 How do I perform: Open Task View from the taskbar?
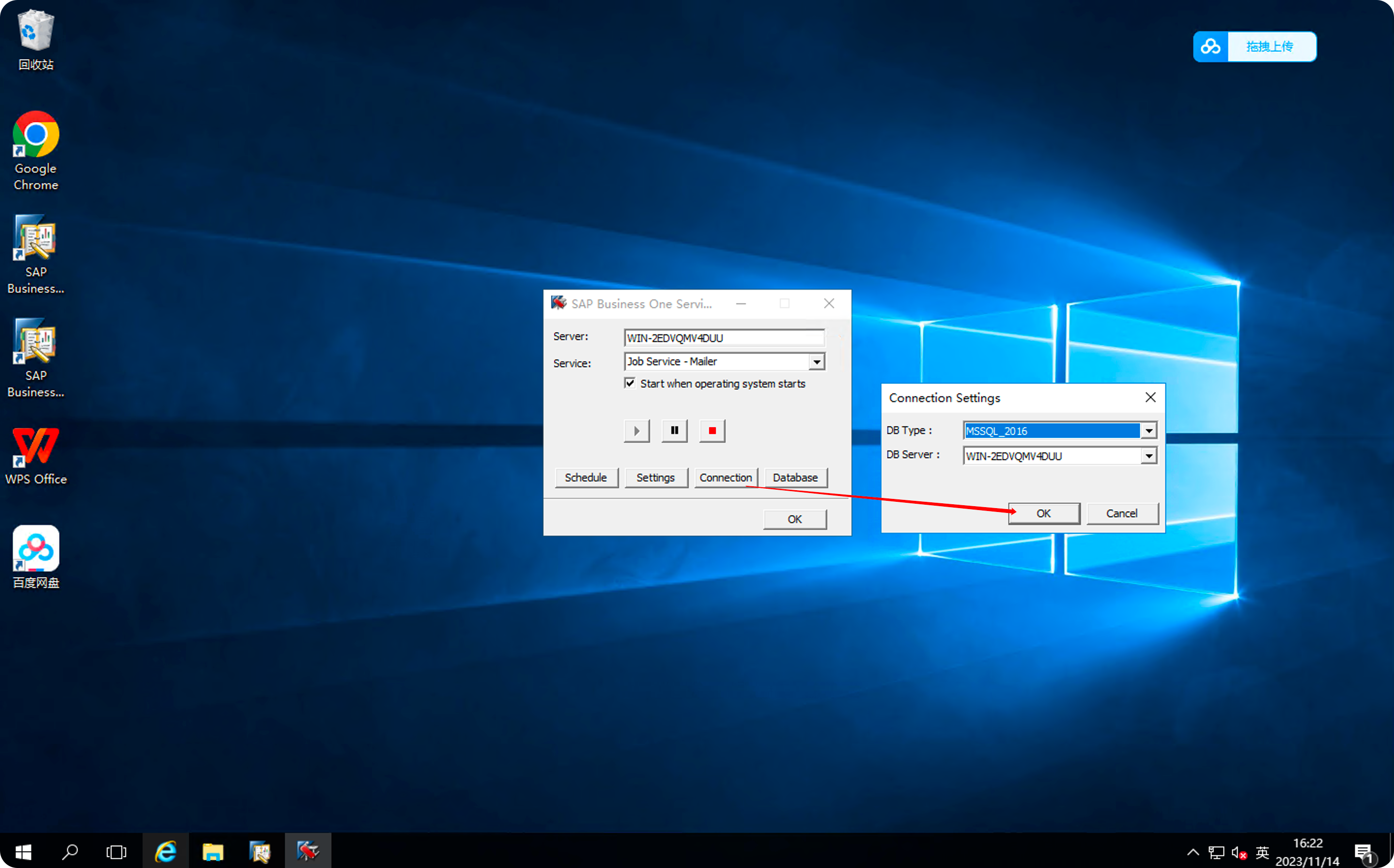point(117,852)
